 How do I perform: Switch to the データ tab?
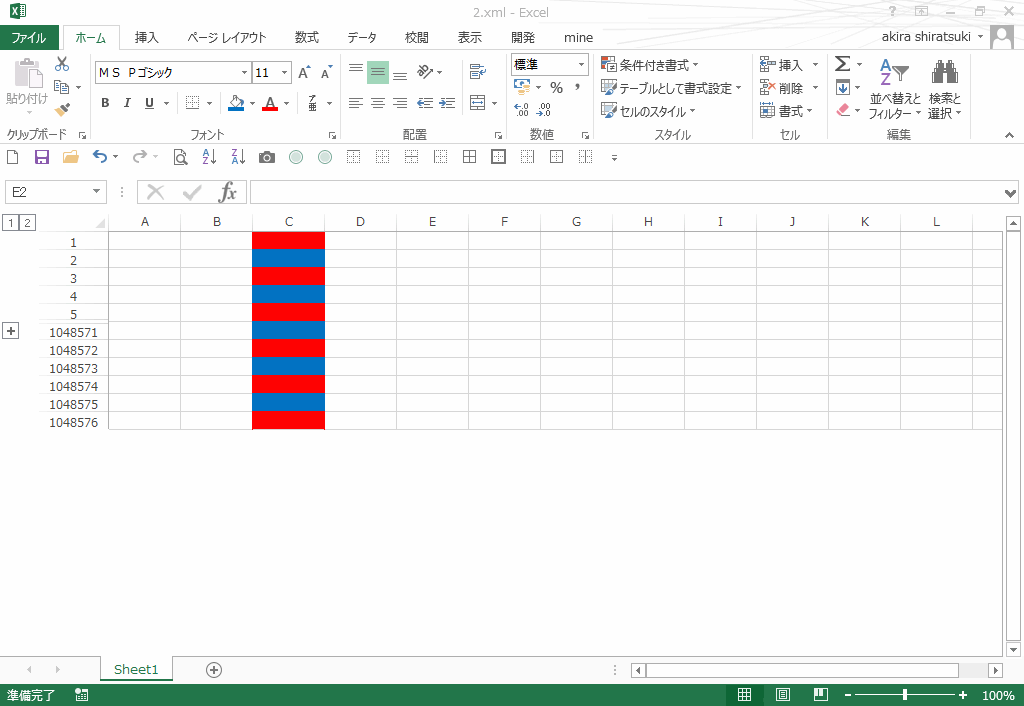point(362,38)
